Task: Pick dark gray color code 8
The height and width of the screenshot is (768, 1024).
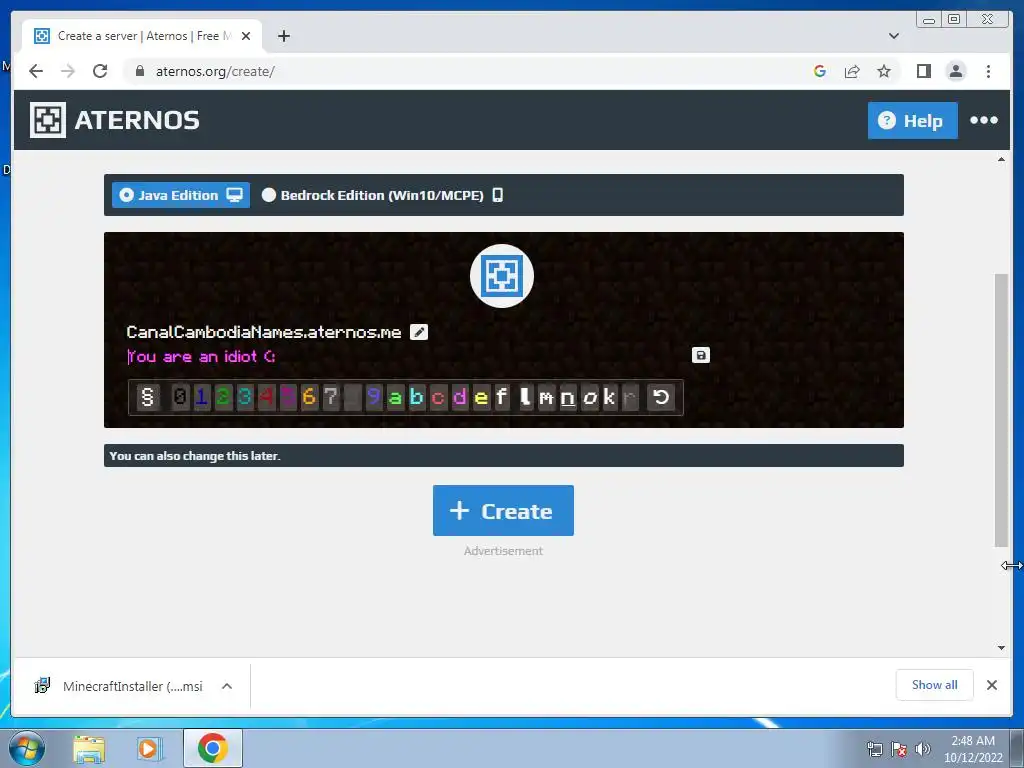Action: coord(353,397)
